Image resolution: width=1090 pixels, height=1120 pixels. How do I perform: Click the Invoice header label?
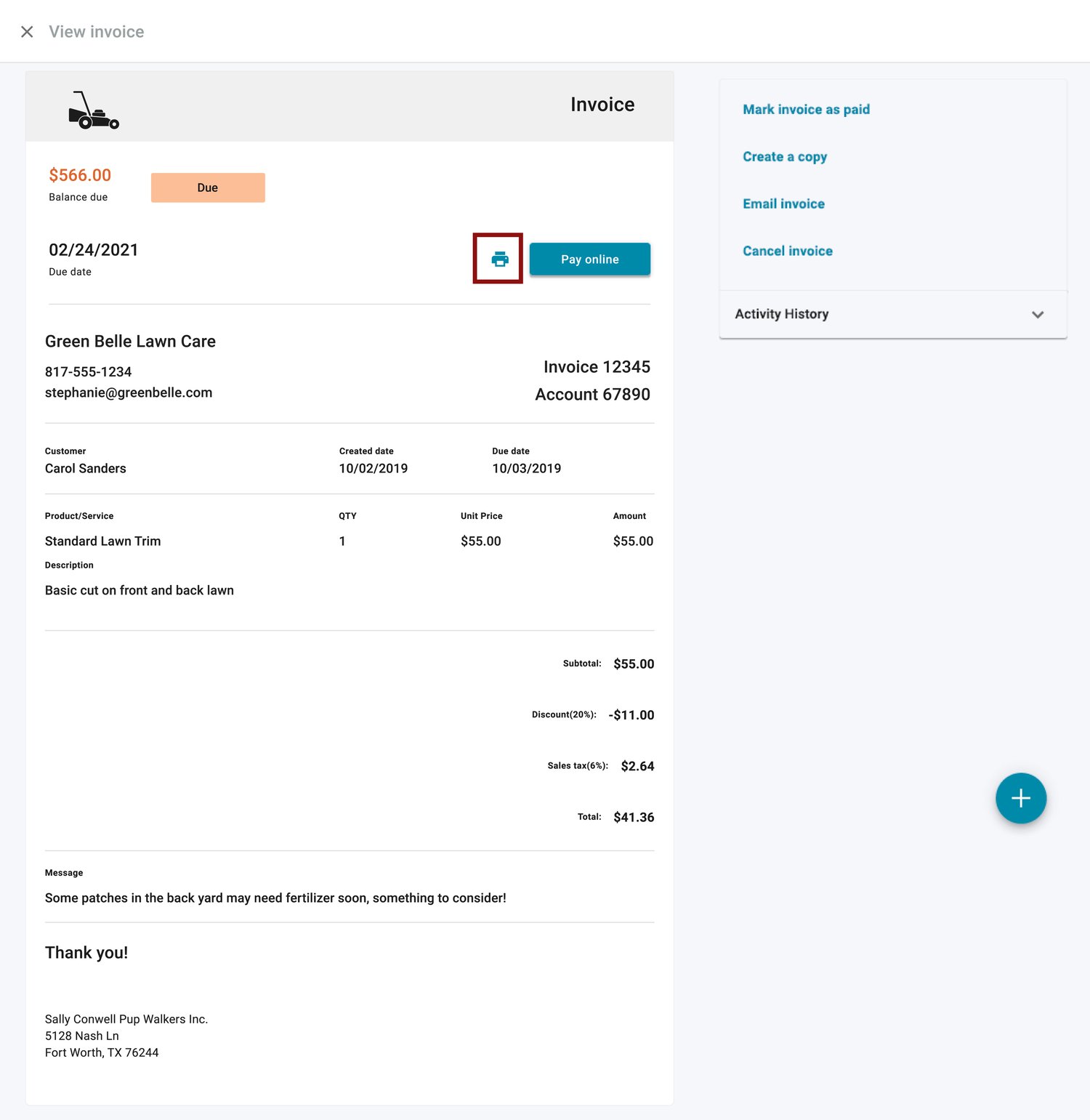click(x=602, y=104)
